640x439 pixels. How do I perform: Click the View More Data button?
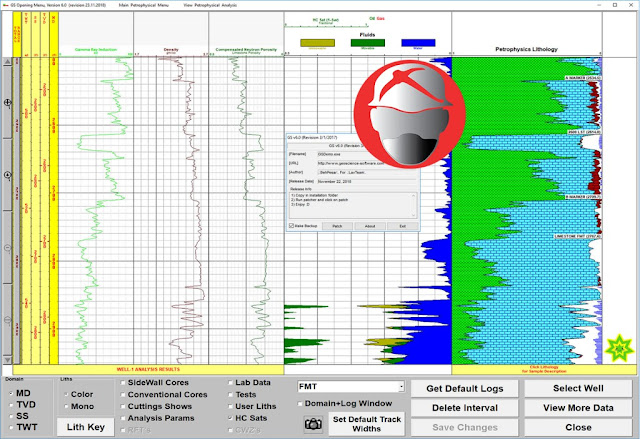(x=578, y=408)
